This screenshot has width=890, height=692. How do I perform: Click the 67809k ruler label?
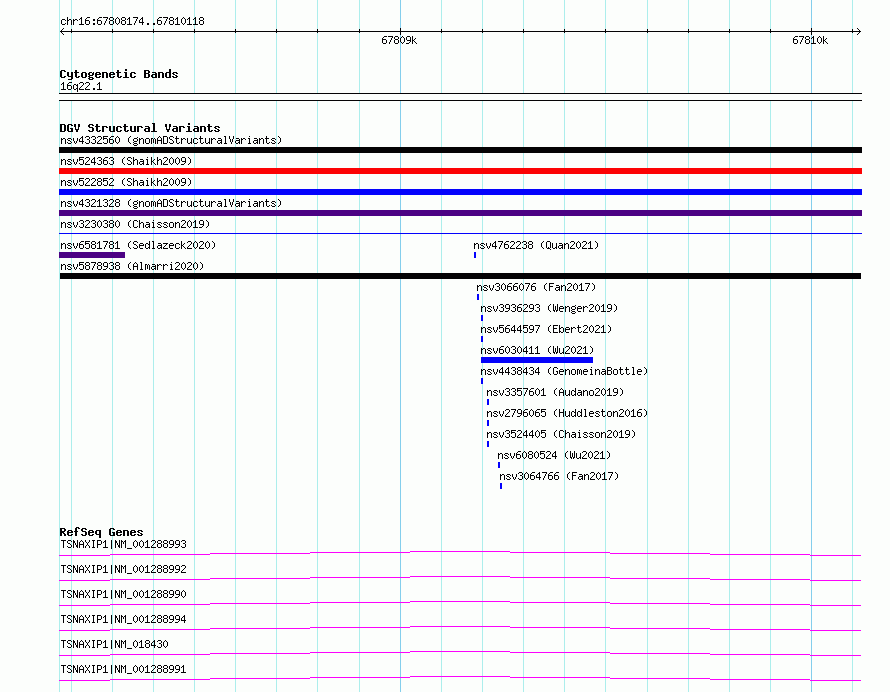399,40
